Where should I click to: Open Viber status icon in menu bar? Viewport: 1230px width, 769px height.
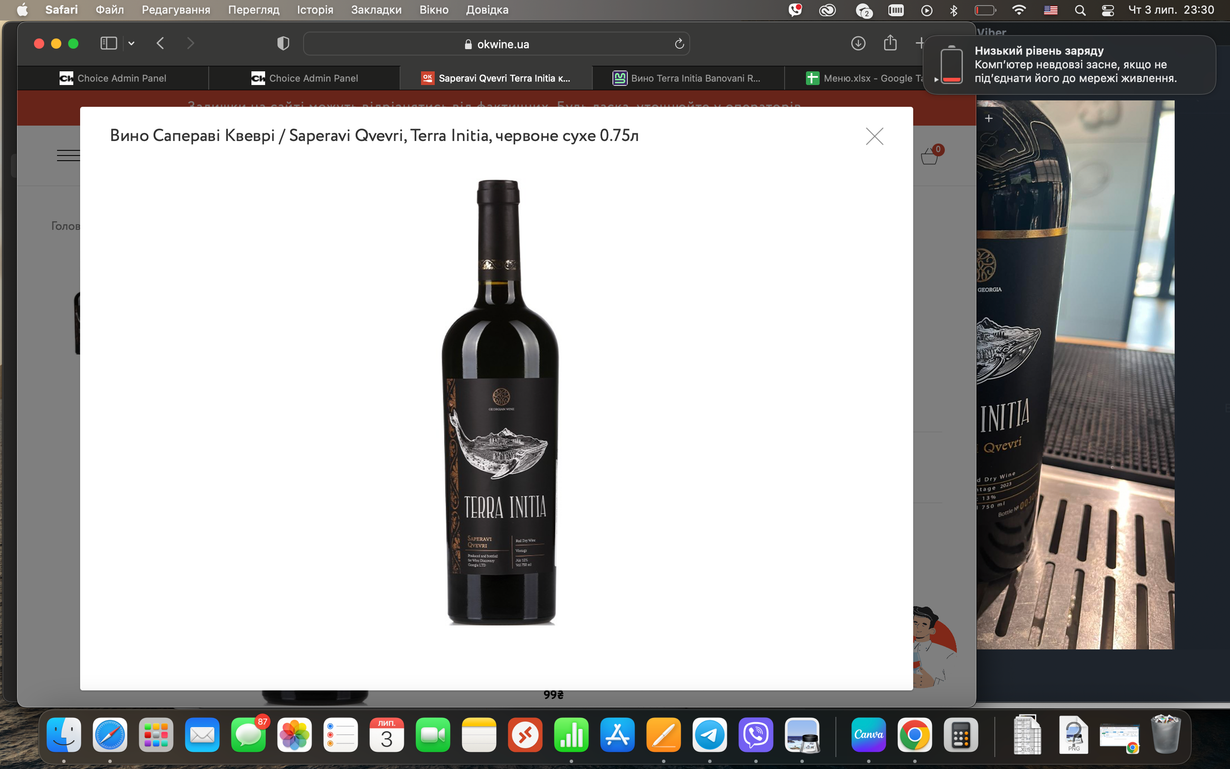click(795, 10)
